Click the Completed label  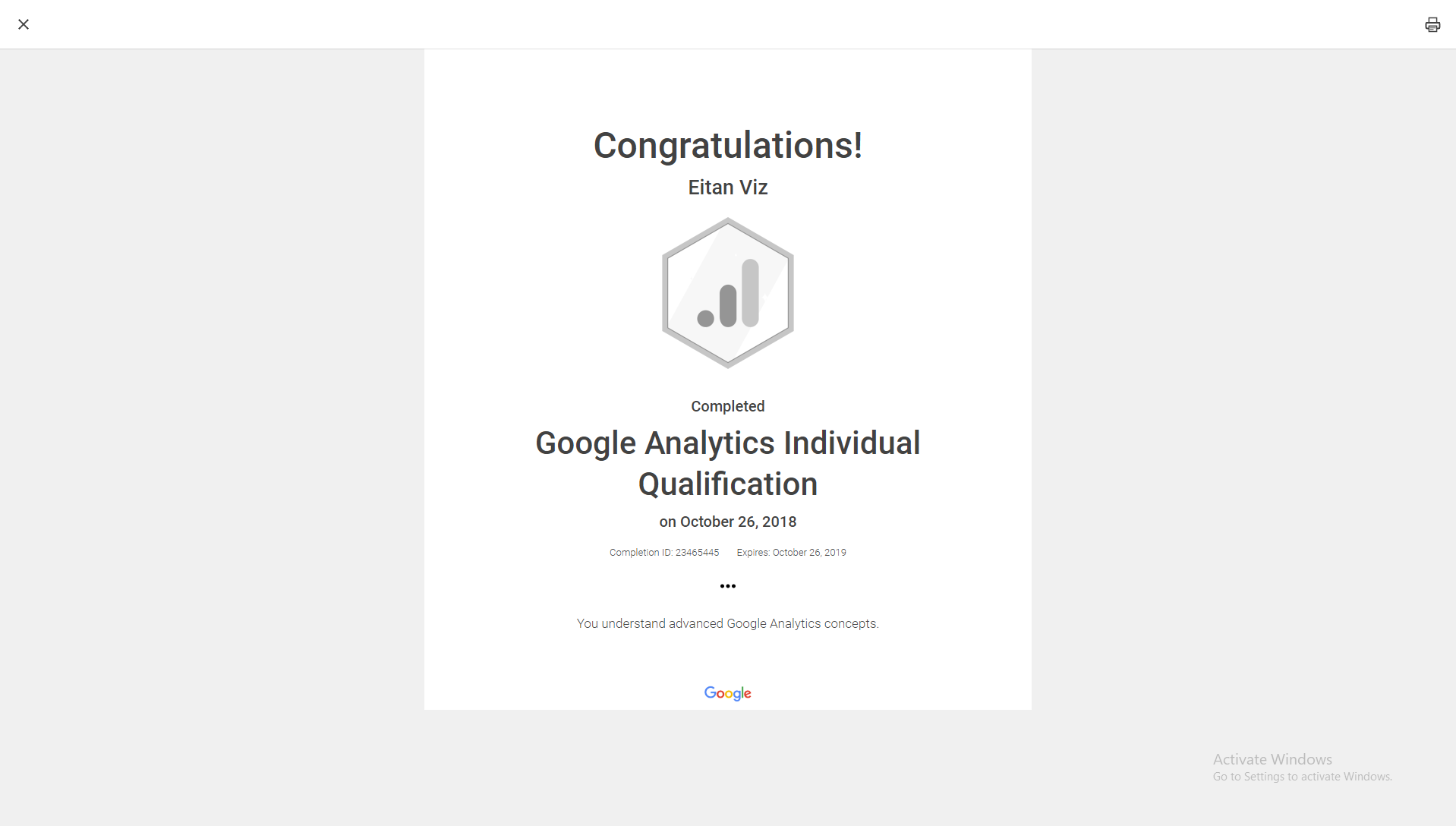(727, 406)
